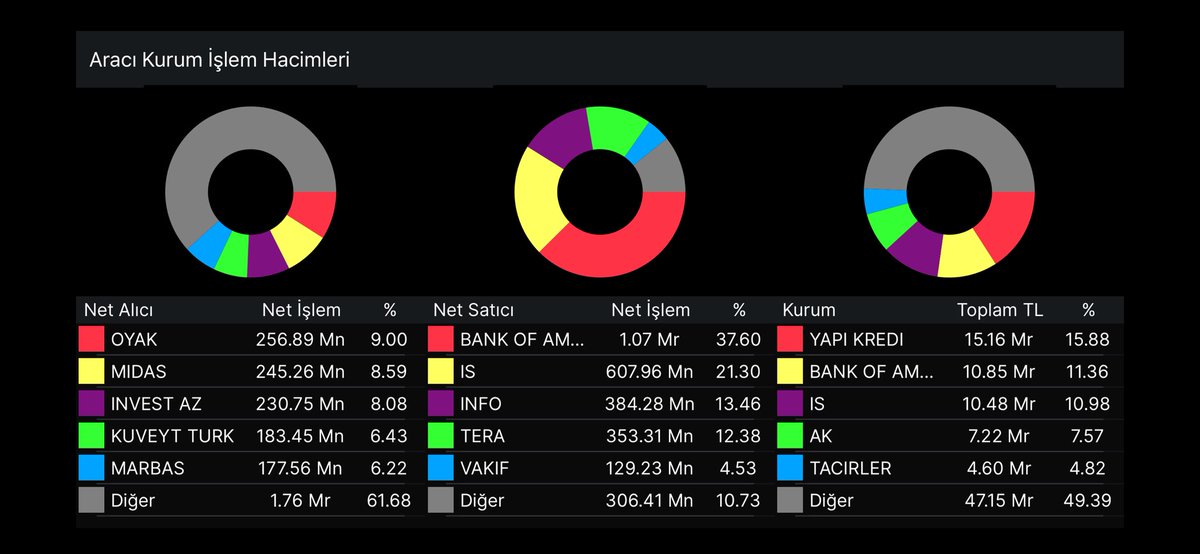
Task: Click the 37.60 percentage value
Action: [738, 340]
